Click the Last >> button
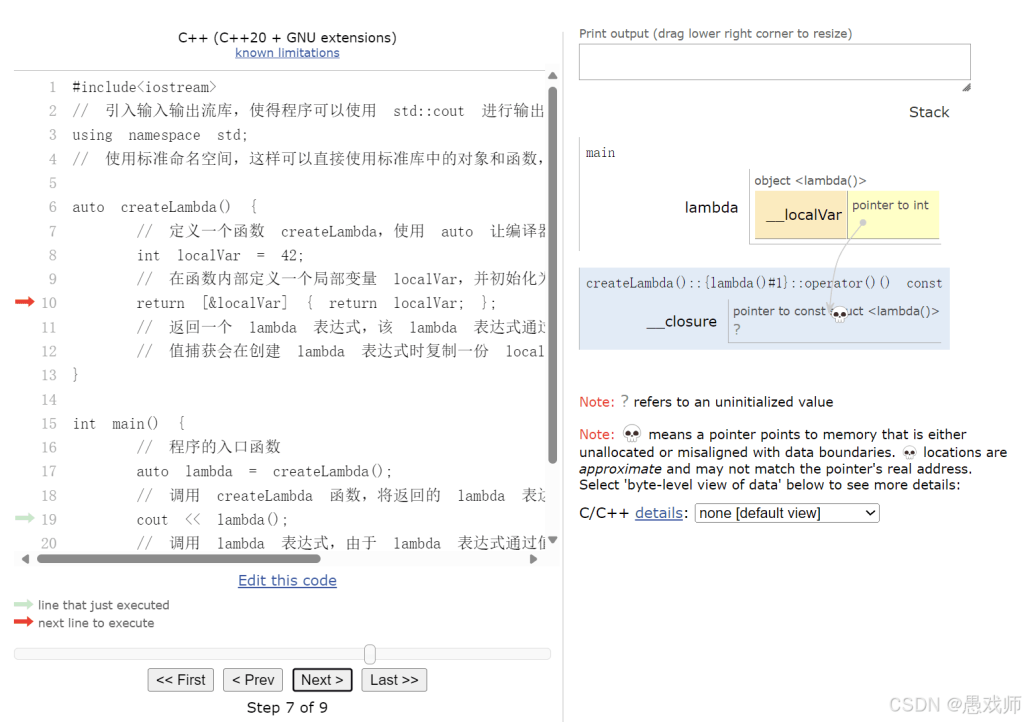Viewport: 1024px width, 722px height. 394,679
